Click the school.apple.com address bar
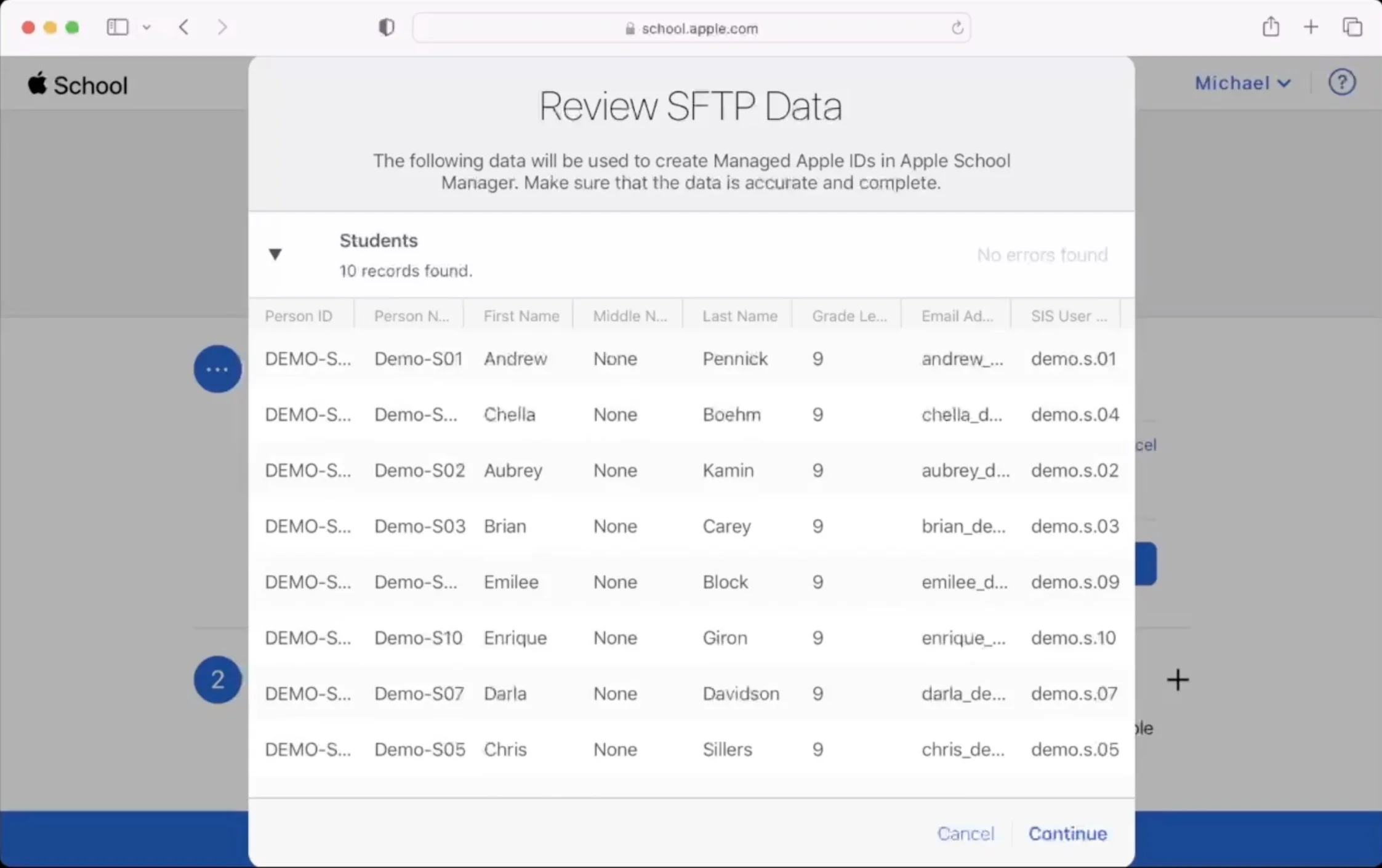 tap(691, 28)
